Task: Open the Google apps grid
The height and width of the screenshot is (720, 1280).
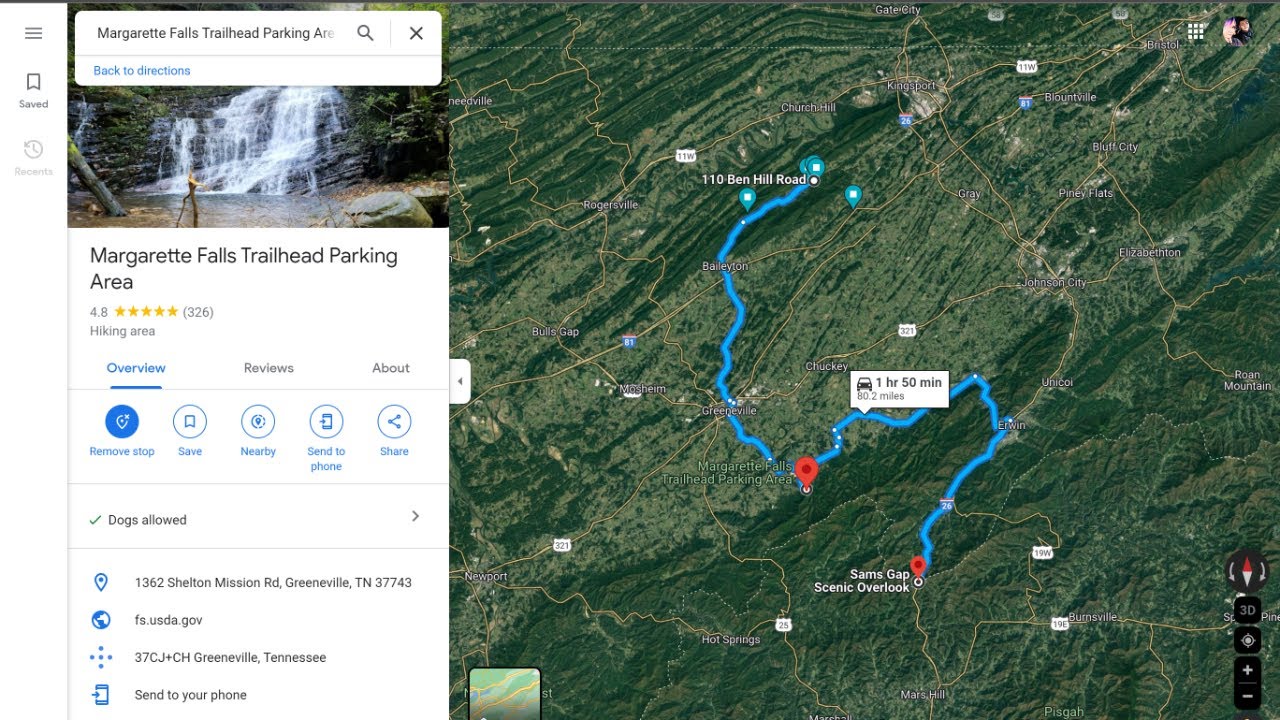Action: (1196, 31)
